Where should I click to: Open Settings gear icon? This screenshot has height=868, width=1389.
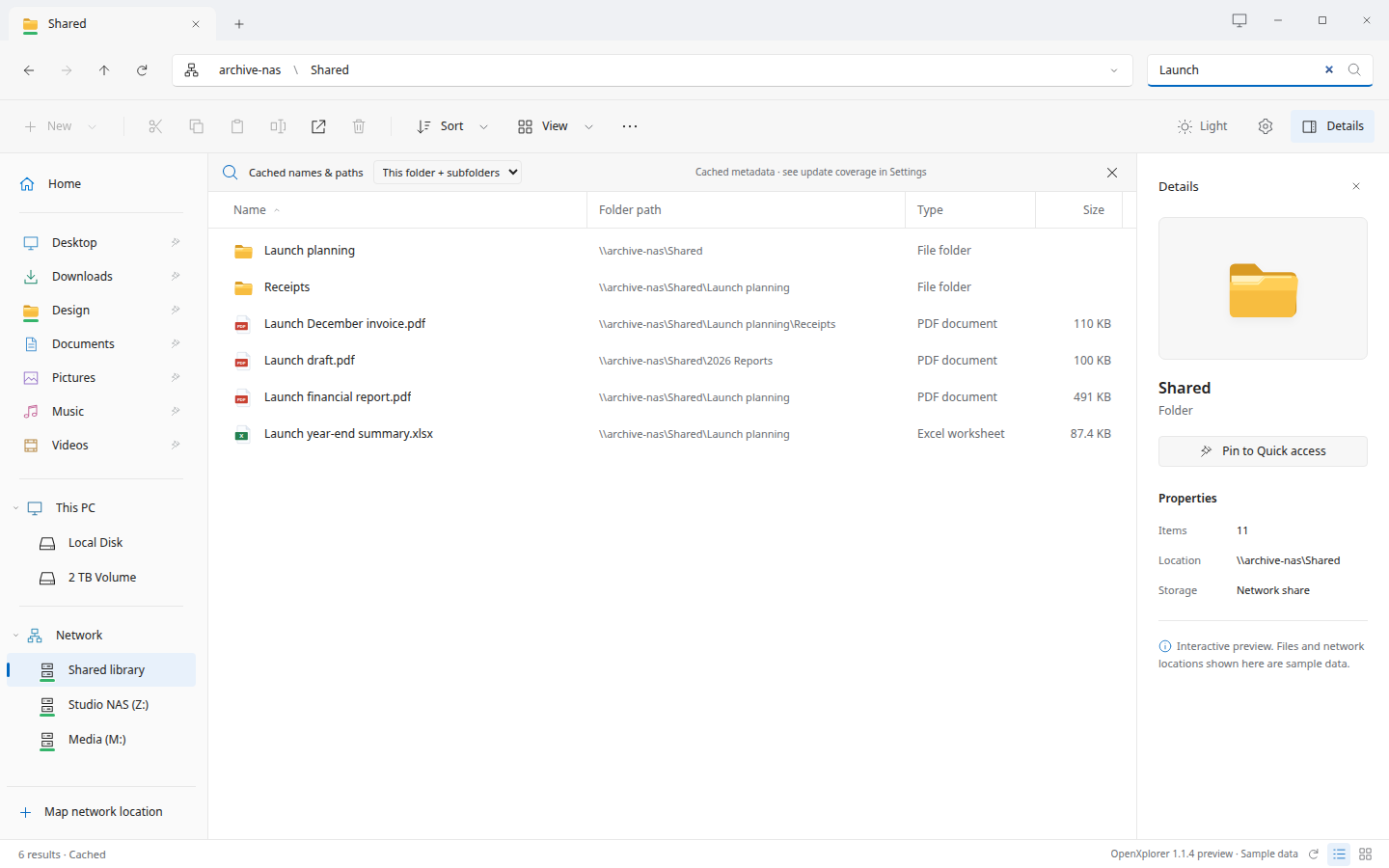1266,126
